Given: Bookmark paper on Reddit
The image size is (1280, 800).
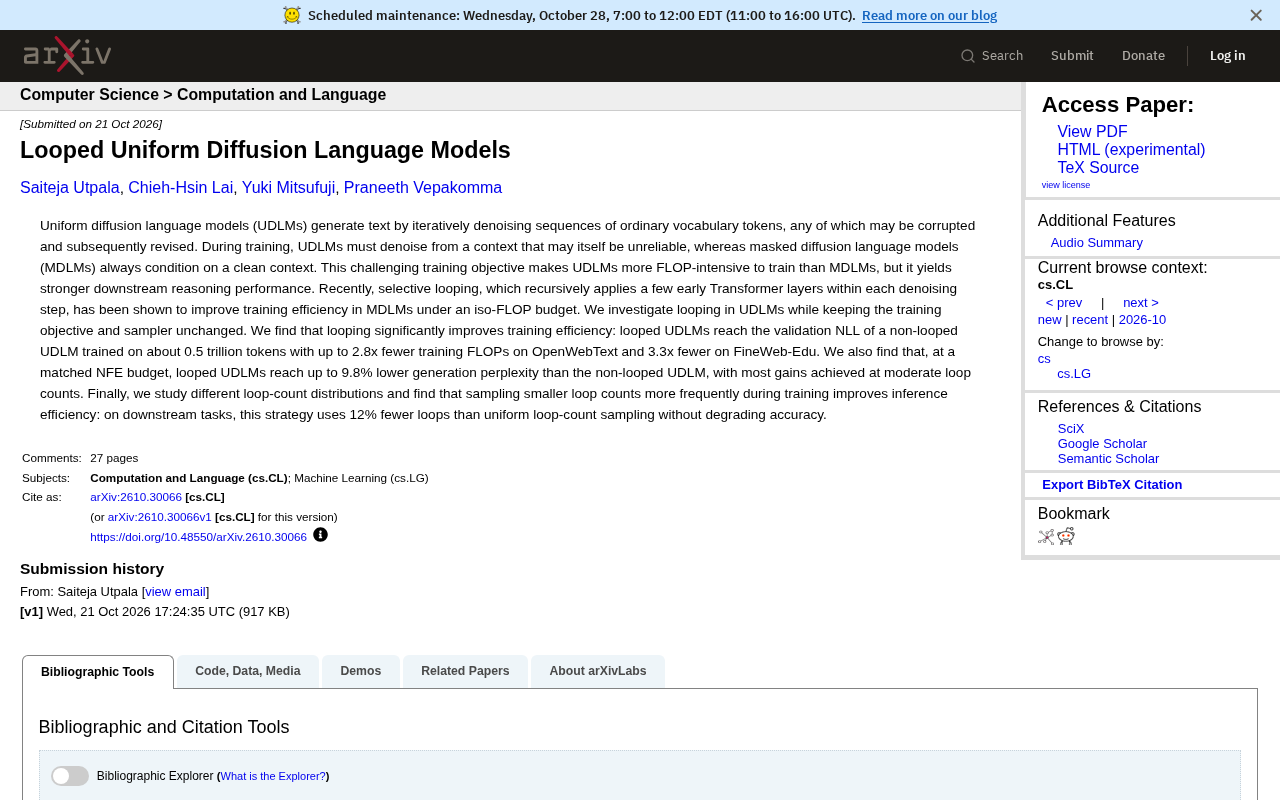Looking at the screenshot, I should tap(1066, 536).
